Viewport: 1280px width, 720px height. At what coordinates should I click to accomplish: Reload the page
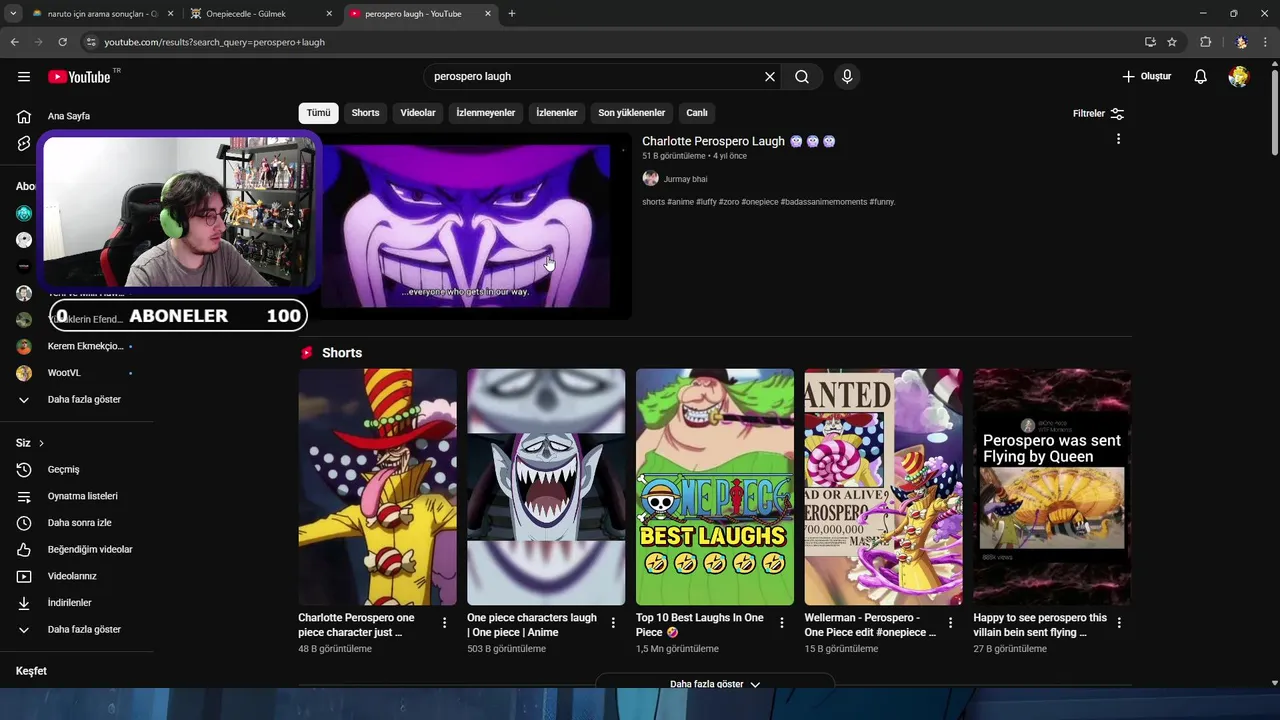(62, 42)
